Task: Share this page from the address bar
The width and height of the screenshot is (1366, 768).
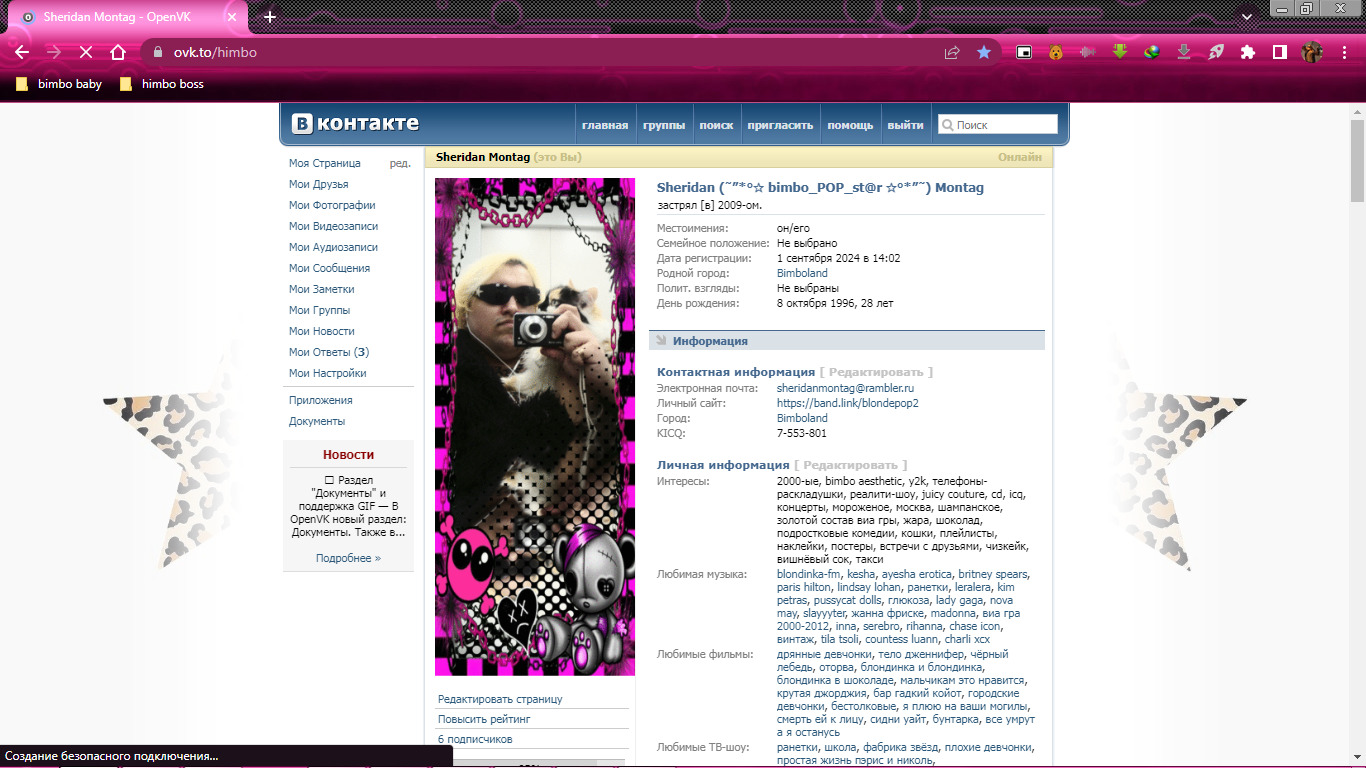Action: pos(952,52)
